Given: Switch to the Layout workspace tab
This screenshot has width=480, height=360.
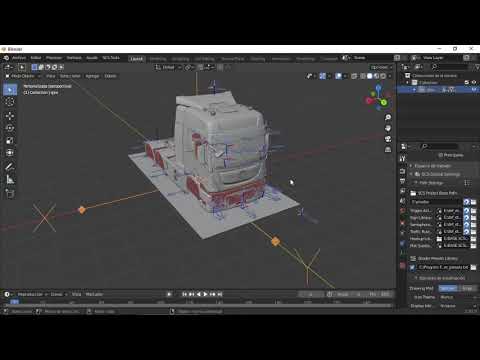Looking at the screenshot, I should [x=136, y=59].
